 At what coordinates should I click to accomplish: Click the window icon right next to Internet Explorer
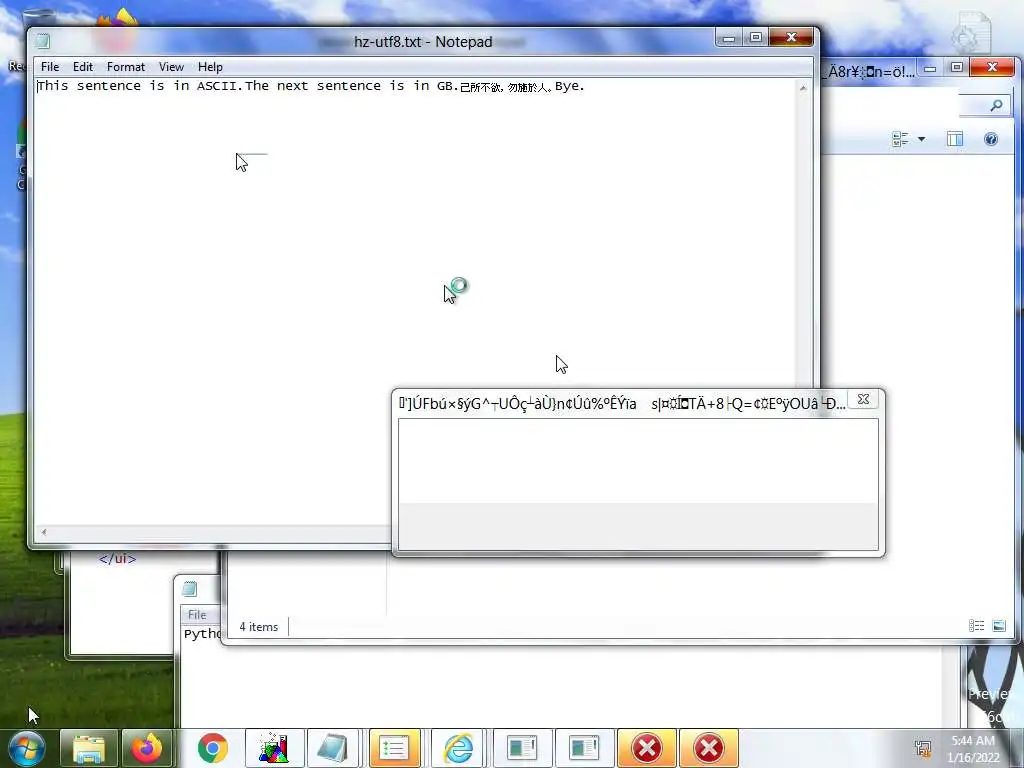tap(522, 748)
